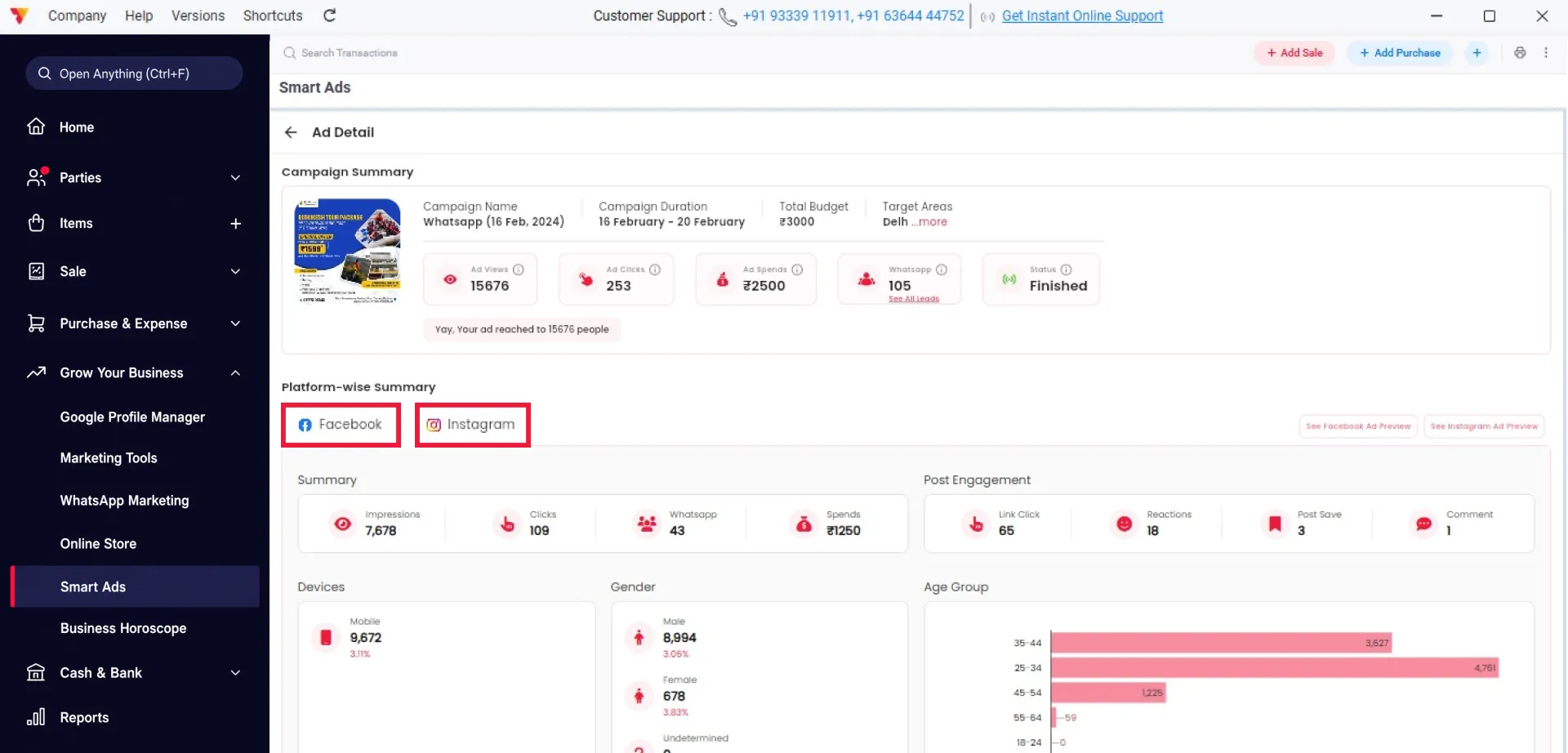Click the Cash & Bank building icon
The height and width of the screenshot is (753, 1568).
click(36, 672)
